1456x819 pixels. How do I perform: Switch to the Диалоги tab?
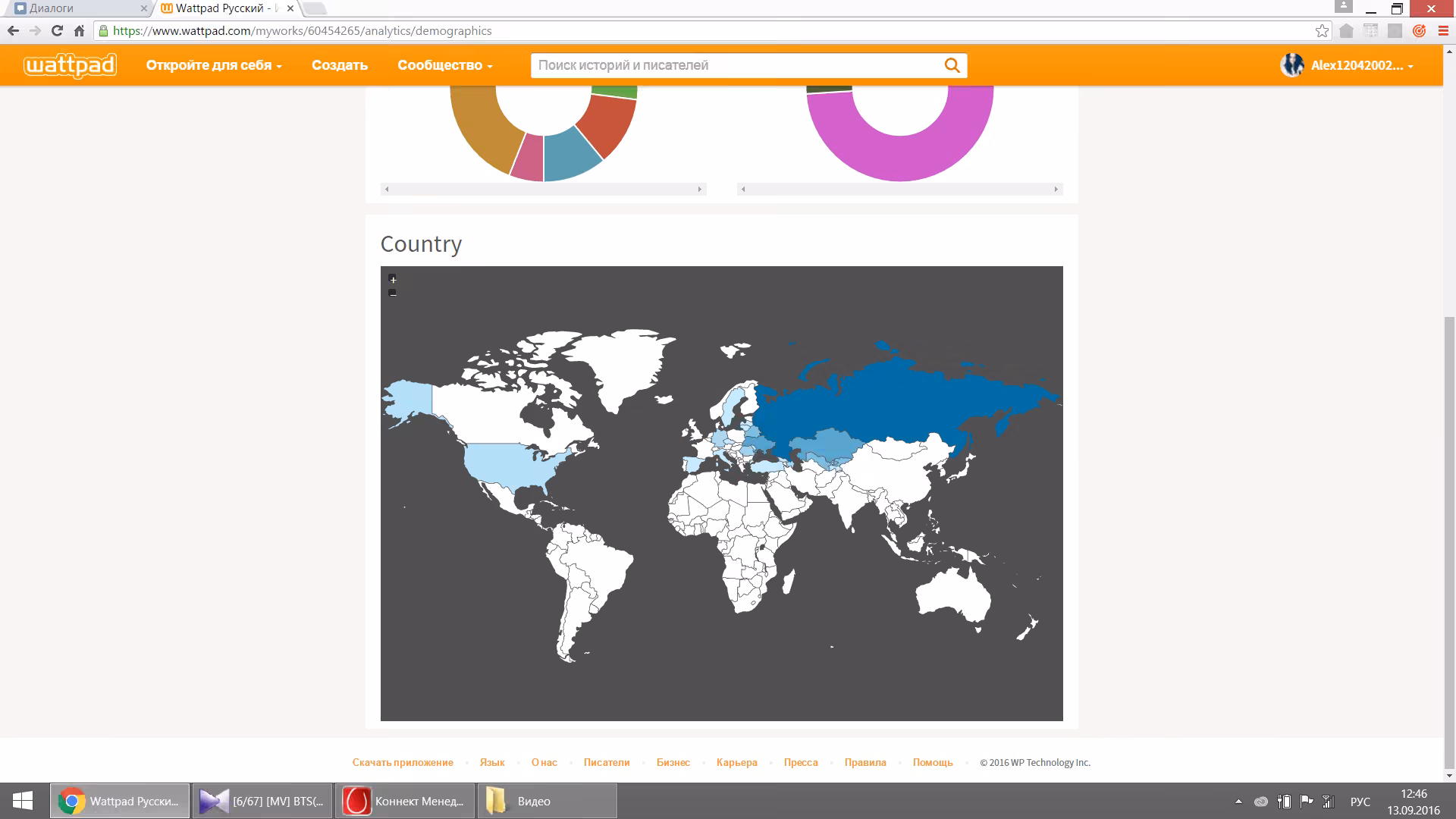tap(80, 9)
